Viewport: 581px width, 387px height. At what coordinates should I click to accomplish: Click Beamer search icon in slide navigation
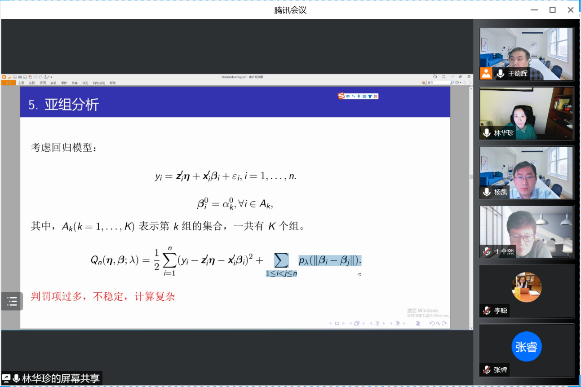point(438,323)
